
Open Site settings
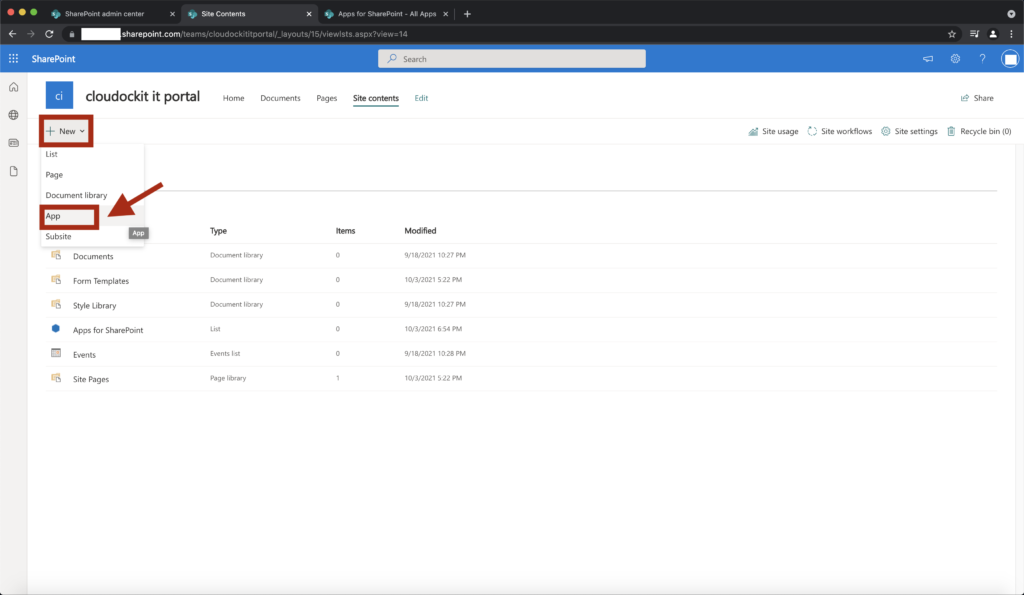[909, 131]
